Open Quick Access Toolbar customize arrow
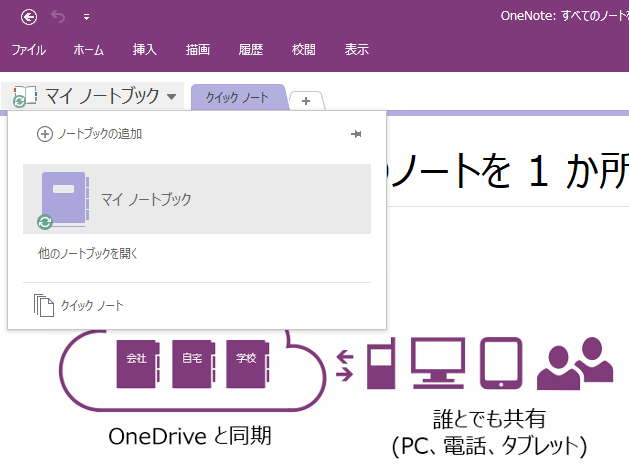 (86, 17)
